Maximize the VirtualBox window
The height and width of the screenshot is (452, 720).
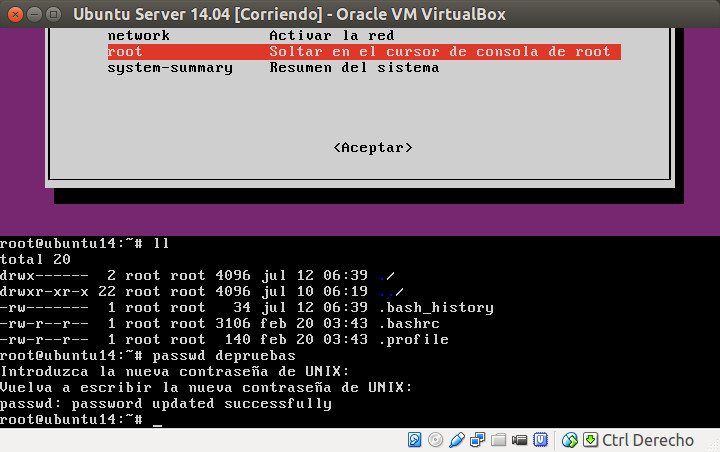54,14
